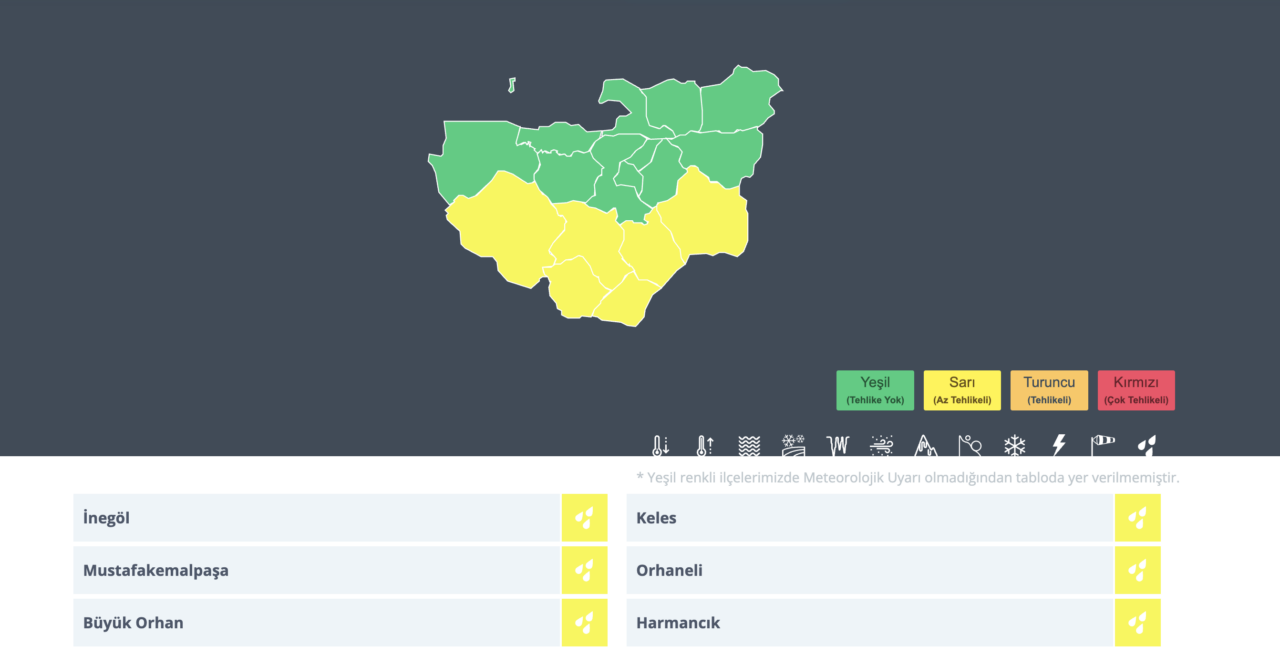Image resolution: width=1280 pixels, height=655 pixels.
Task: Click the windsock icon
Action: 1103,443
